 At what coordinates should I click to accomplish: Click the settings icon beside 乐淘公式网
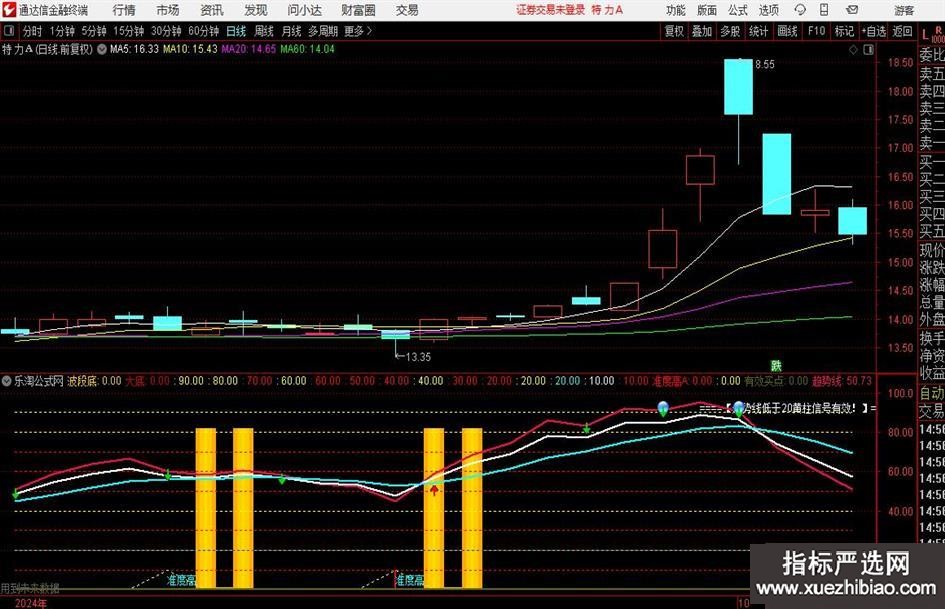7,381
